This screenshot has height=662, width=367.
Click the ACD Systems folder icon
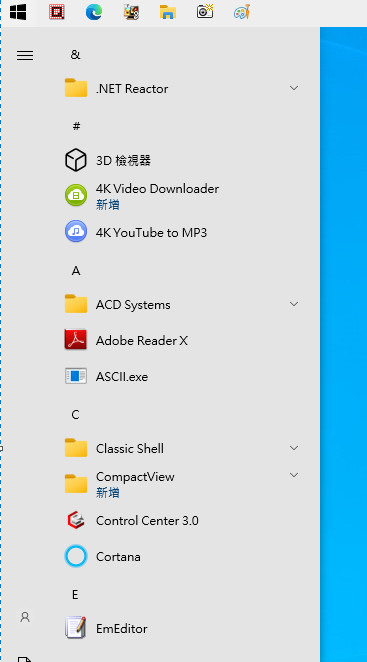point(76,304)
